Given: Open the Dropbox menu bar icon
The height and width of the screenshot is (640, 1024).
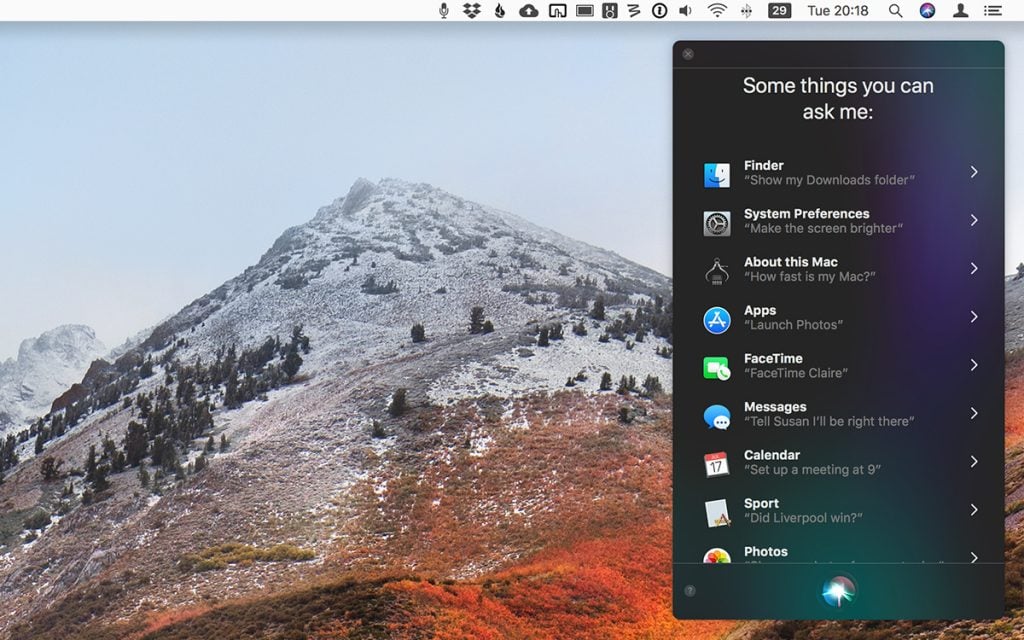Looking at the screenshot, I should click(x=472, y=10).
